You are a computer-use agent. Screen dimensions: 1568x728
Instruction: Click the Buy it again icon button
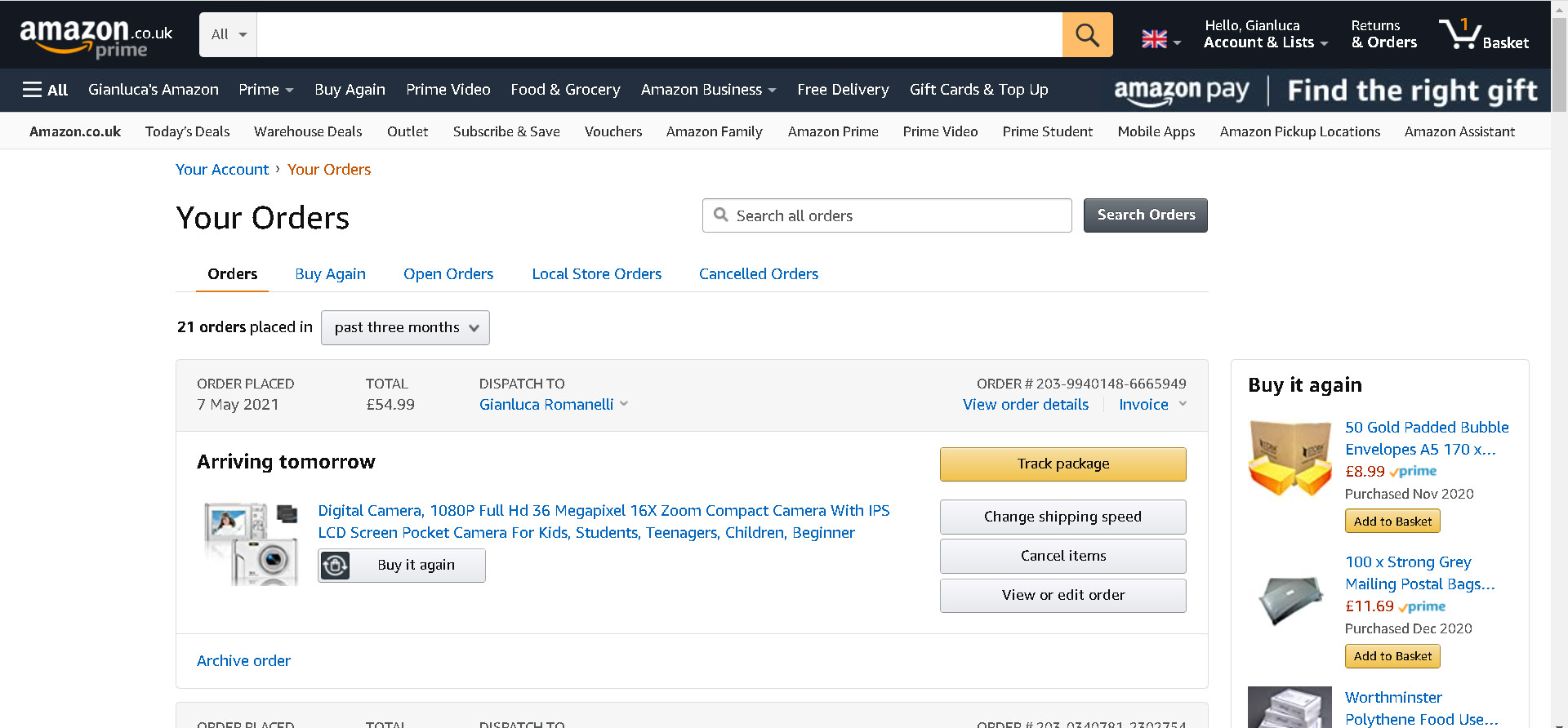coord(336,566)
